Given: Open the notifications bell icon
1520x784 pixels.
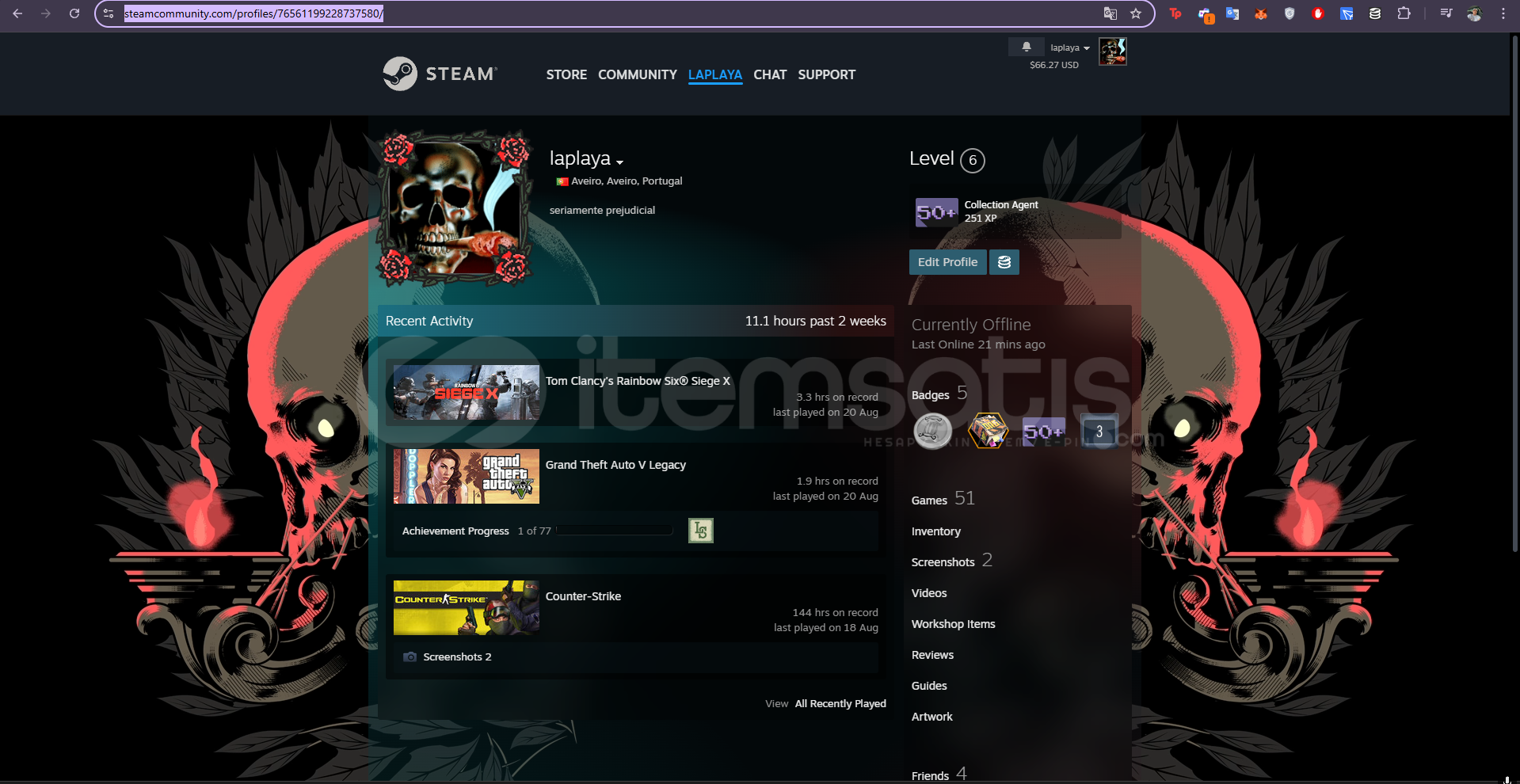Looking at the screenshot, I should tap(1027, 48).
